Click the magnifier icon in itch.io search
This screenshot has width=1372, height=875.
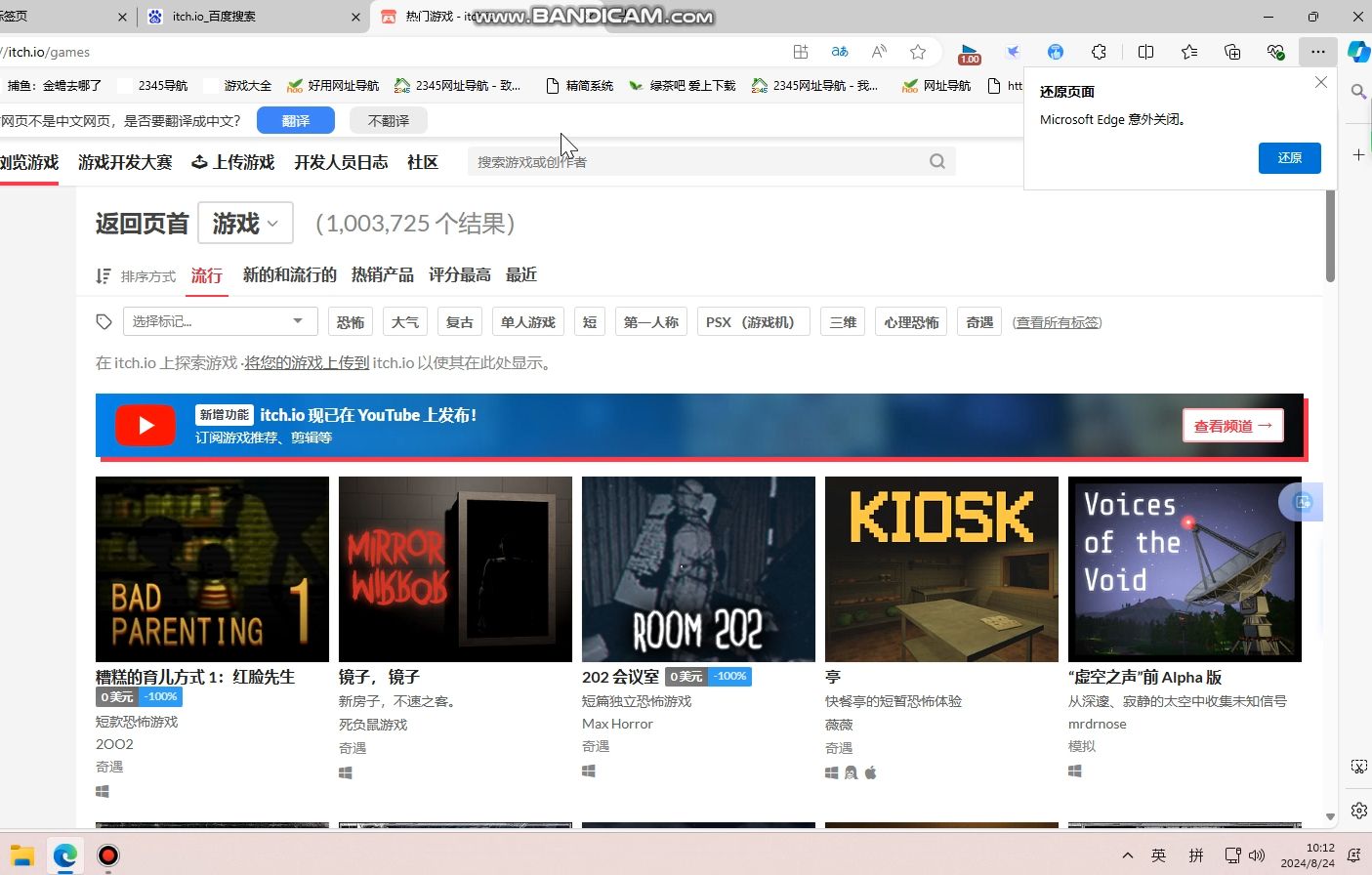click(937, 161)
